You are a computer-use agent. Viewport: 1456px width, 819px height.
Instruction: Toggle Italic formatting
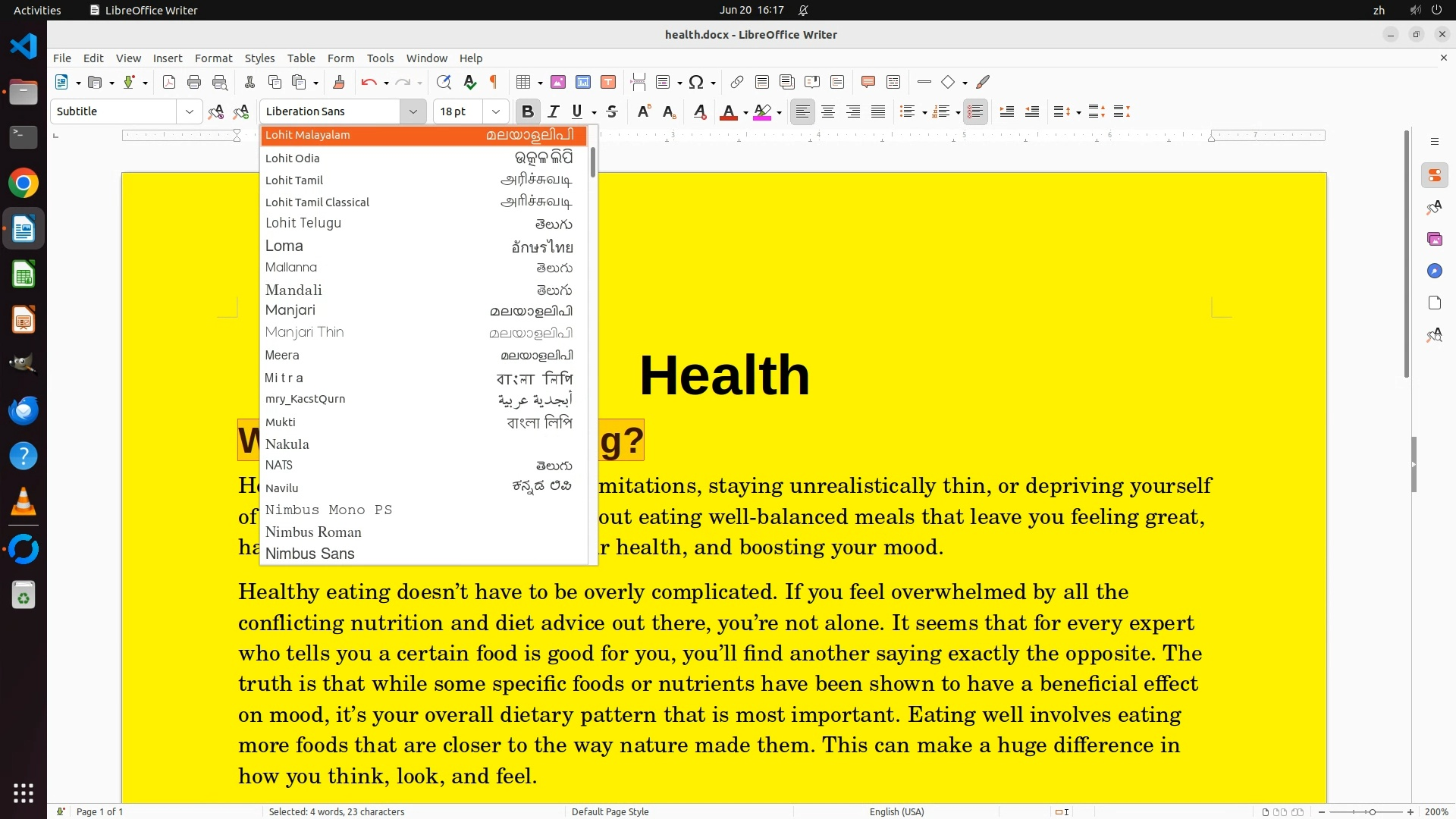554,111
